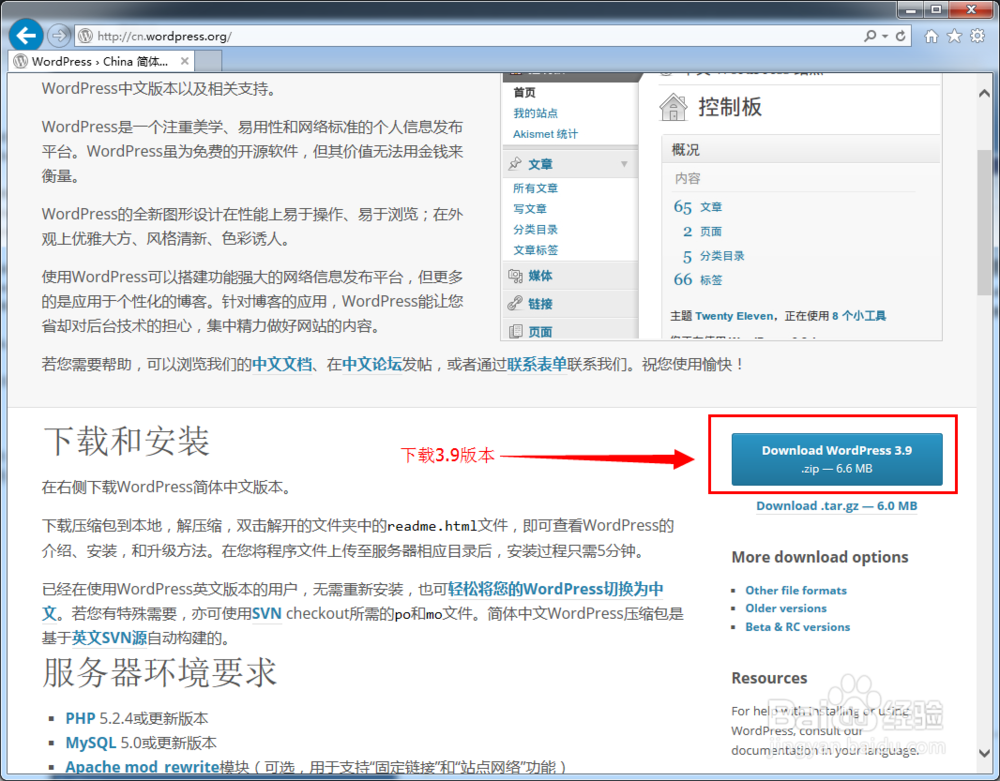Click the 65 文章 count
Image resolution: width=1000 pixels, height=781 pixels.
[698, 207]
